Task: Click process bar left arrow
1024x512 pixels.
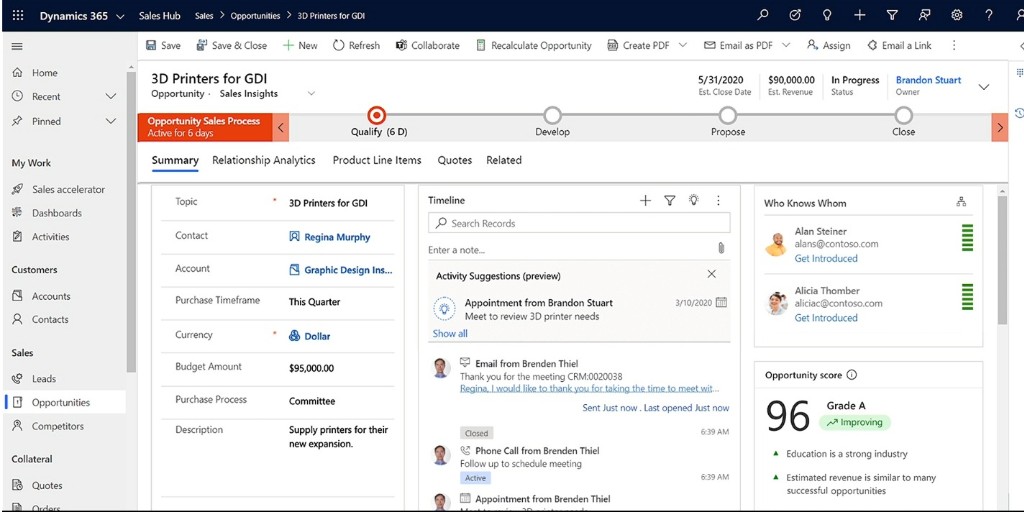Action: (x=280, y=127)
